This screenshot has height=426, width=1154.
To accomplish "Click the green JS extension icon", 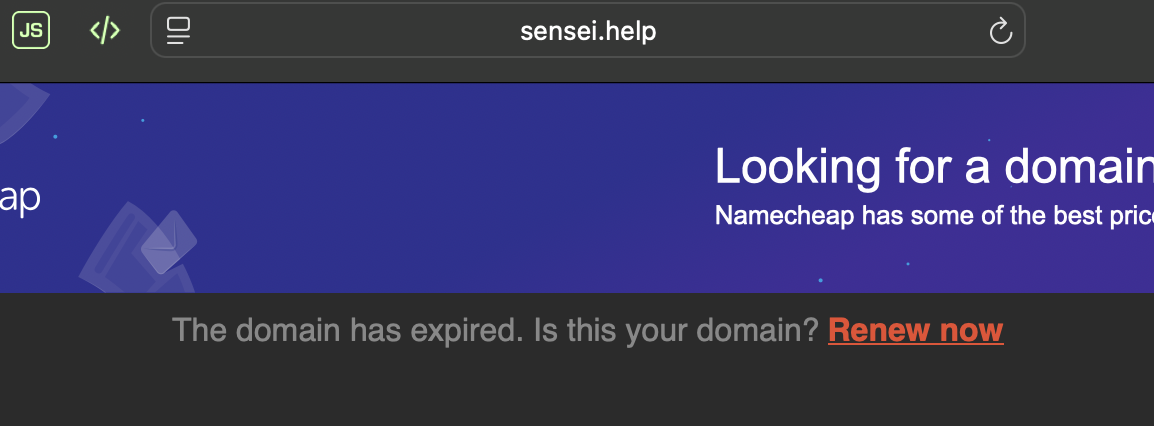I will pyautogui.click(x=30, y=31).
